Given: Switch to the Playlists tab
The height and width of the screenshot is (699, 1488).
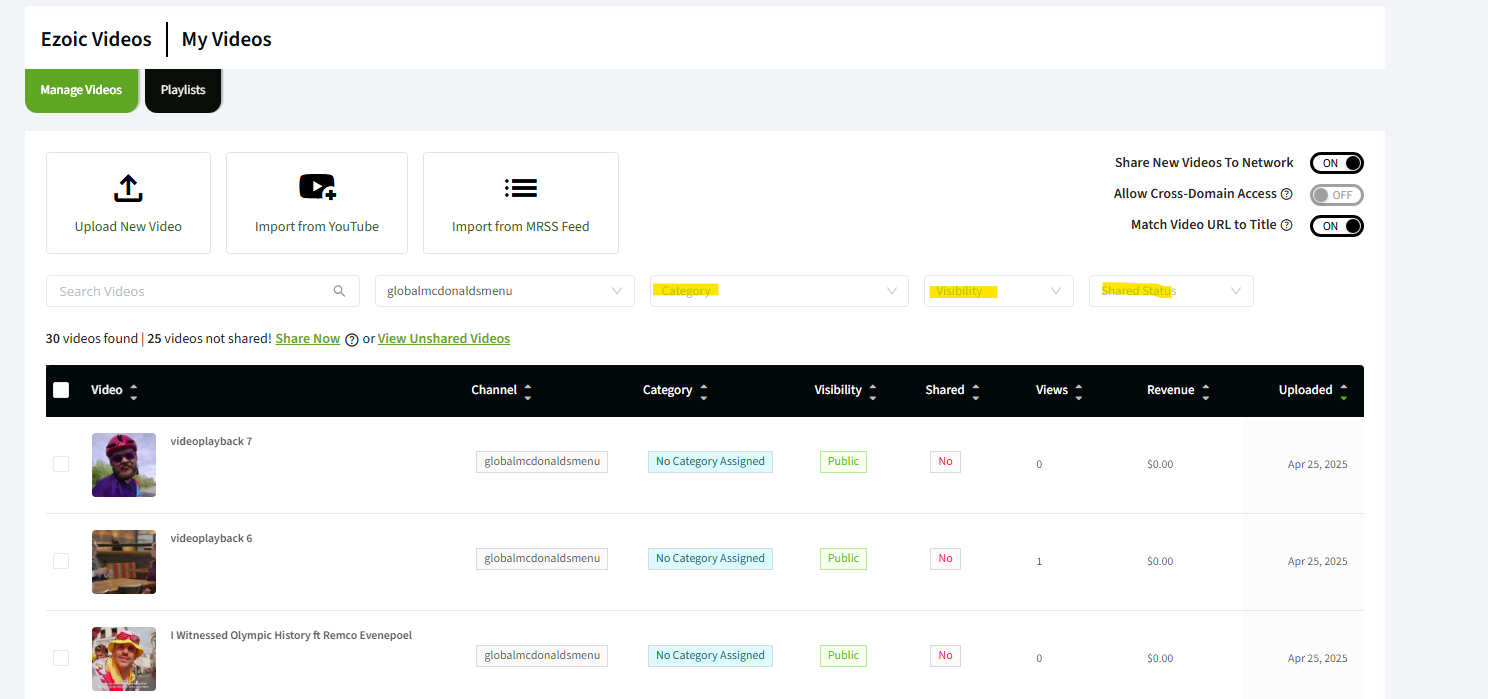Looking at the screenshot, I should [183, 90].
